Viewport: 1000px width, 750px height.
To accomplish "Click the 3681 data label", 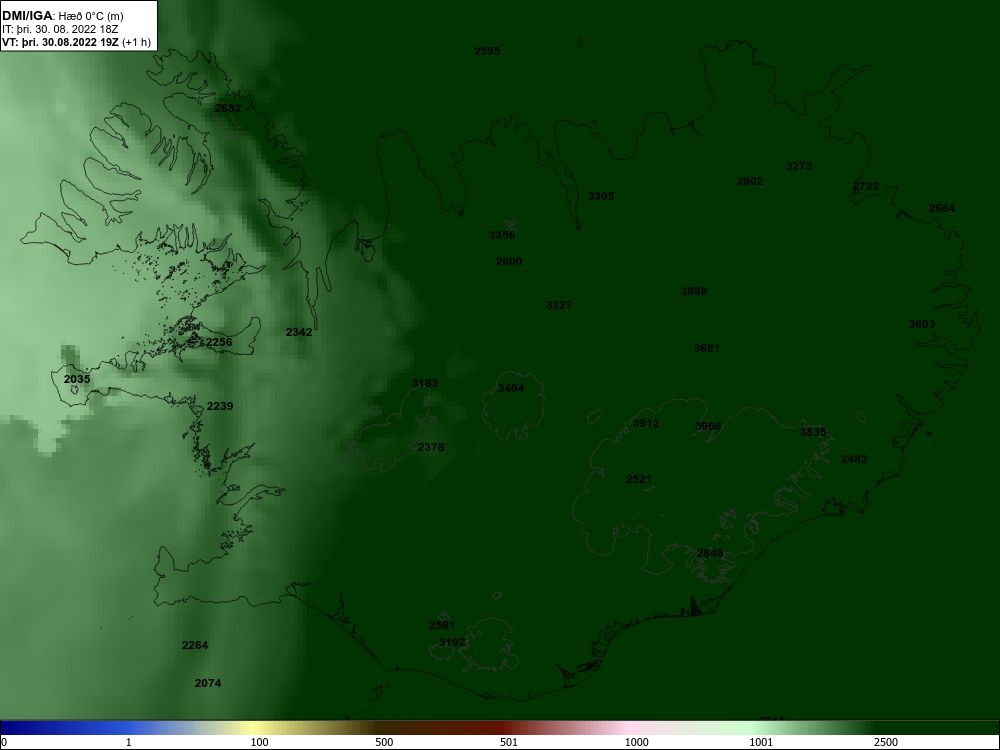I will pyautogui.click(x=707, y=348).
